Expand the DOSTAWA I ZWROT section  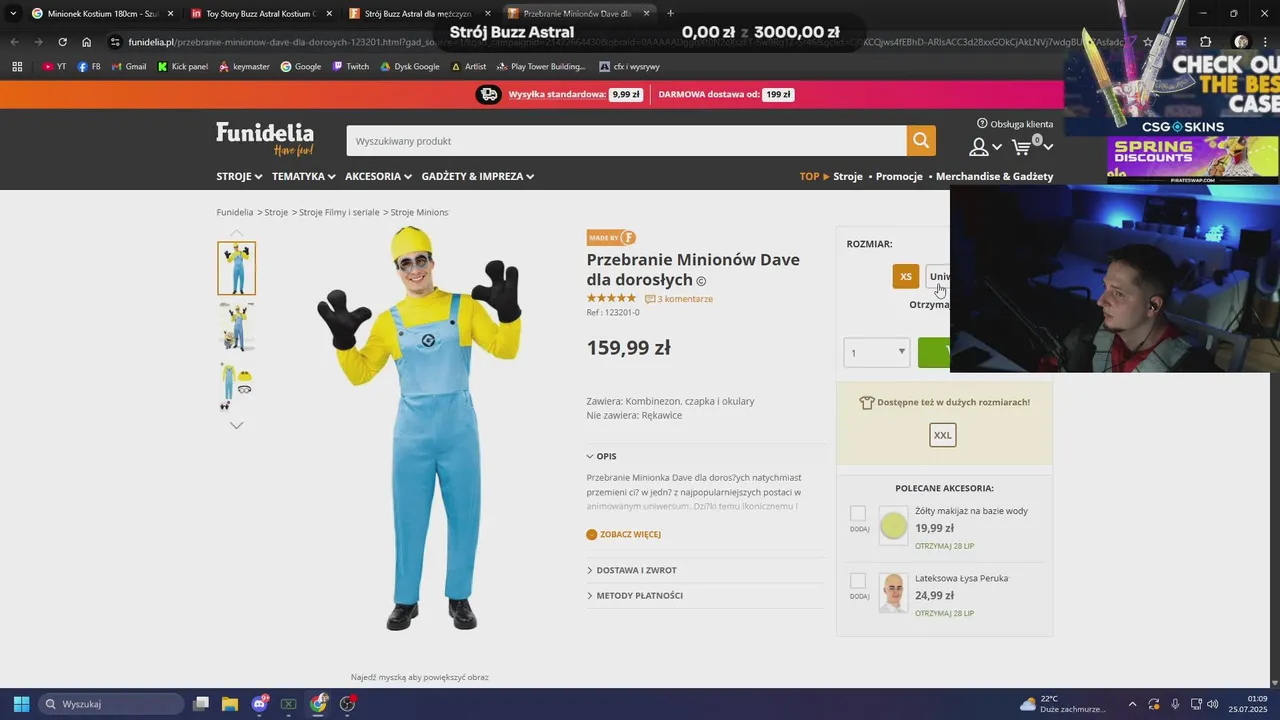point(632,570)
